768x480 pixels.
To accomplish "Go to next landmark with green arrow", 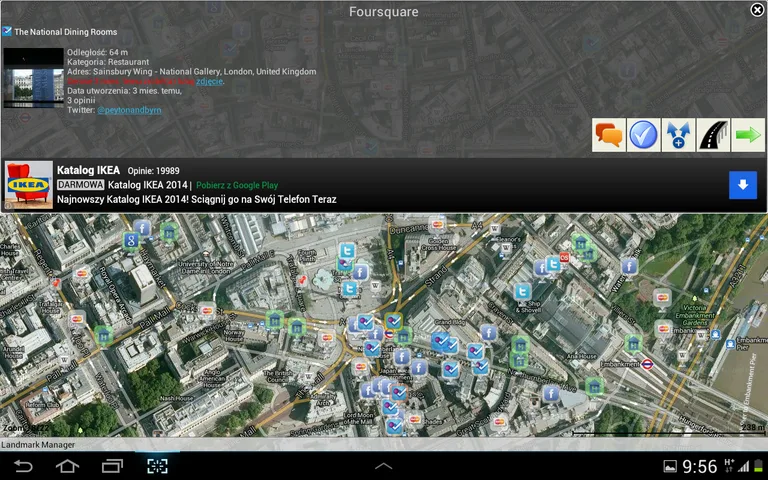I will tap(748, 135).
